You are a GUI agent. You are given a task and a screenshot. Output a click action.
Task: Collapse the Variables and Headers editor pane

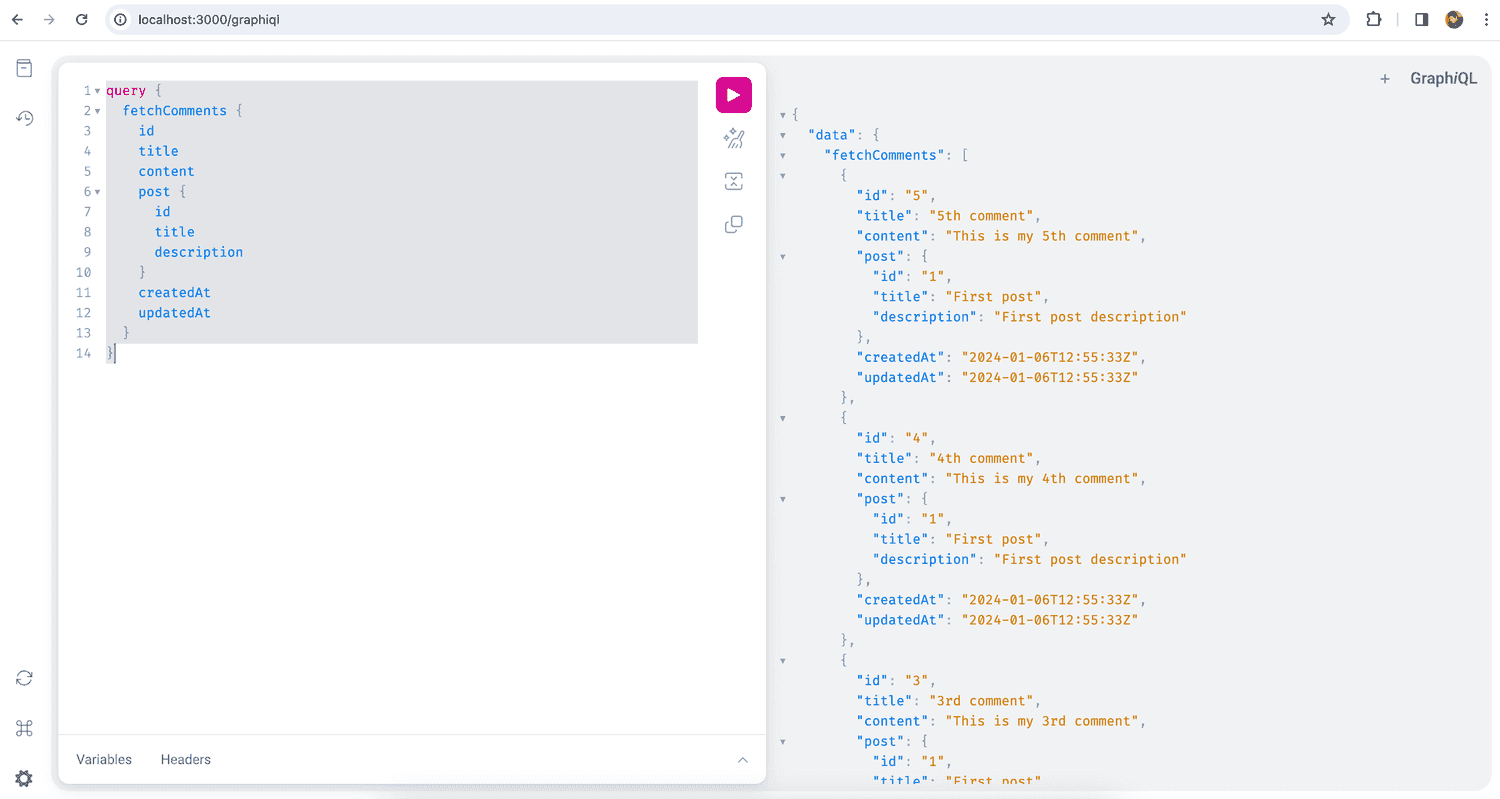(742, 759)
